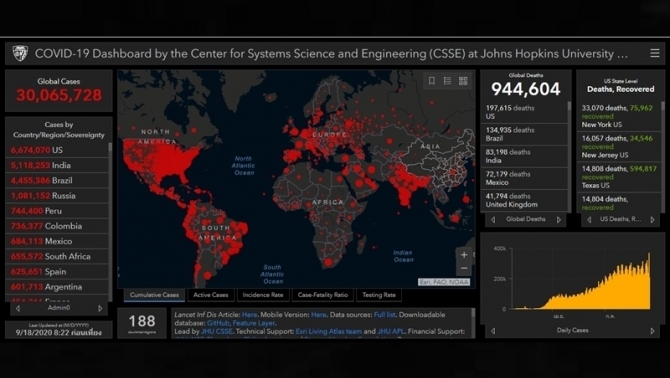
Task: Click right arrow beside Daily Cases chart
Action: coord(652,331)
